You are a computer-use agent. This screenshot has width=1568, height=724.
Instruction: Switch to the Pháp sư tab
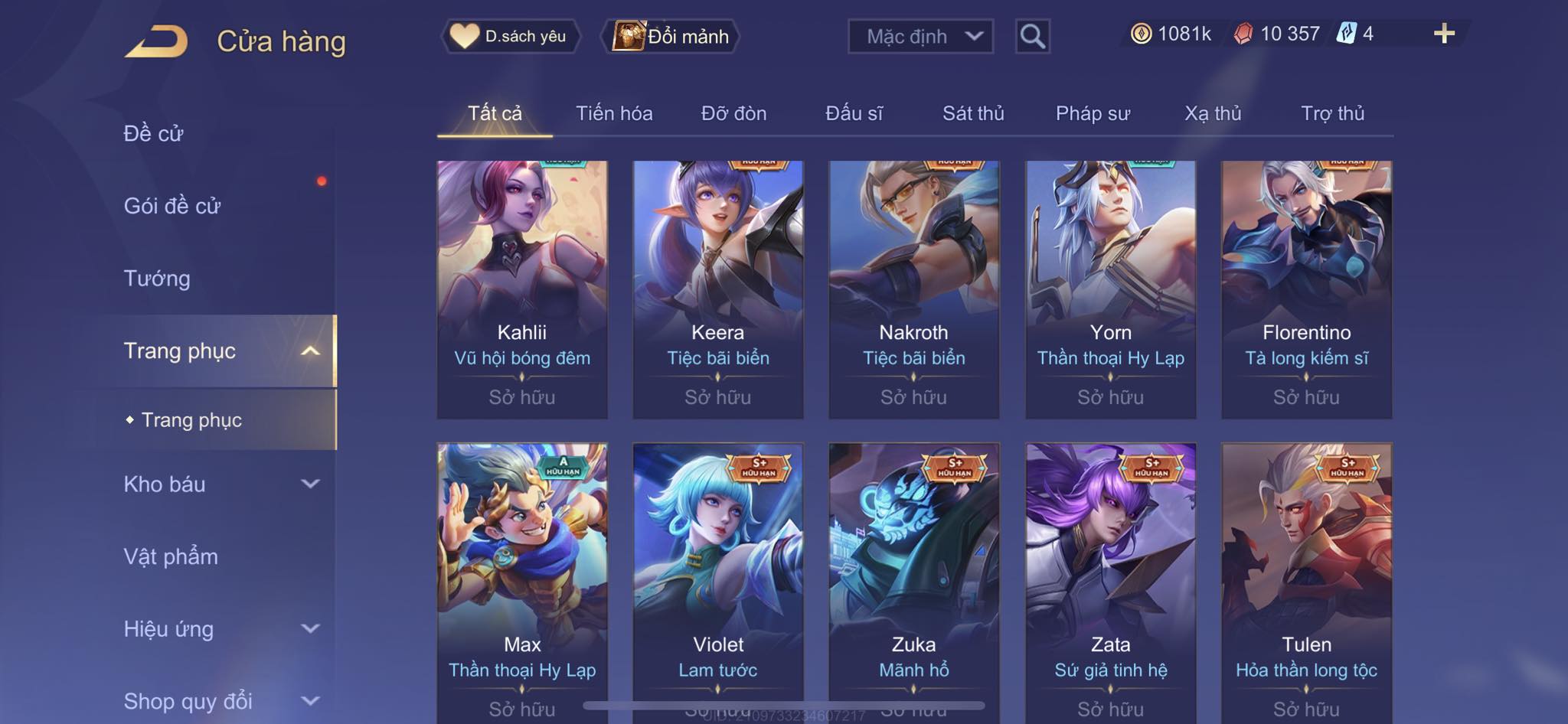pos(1092,113)
